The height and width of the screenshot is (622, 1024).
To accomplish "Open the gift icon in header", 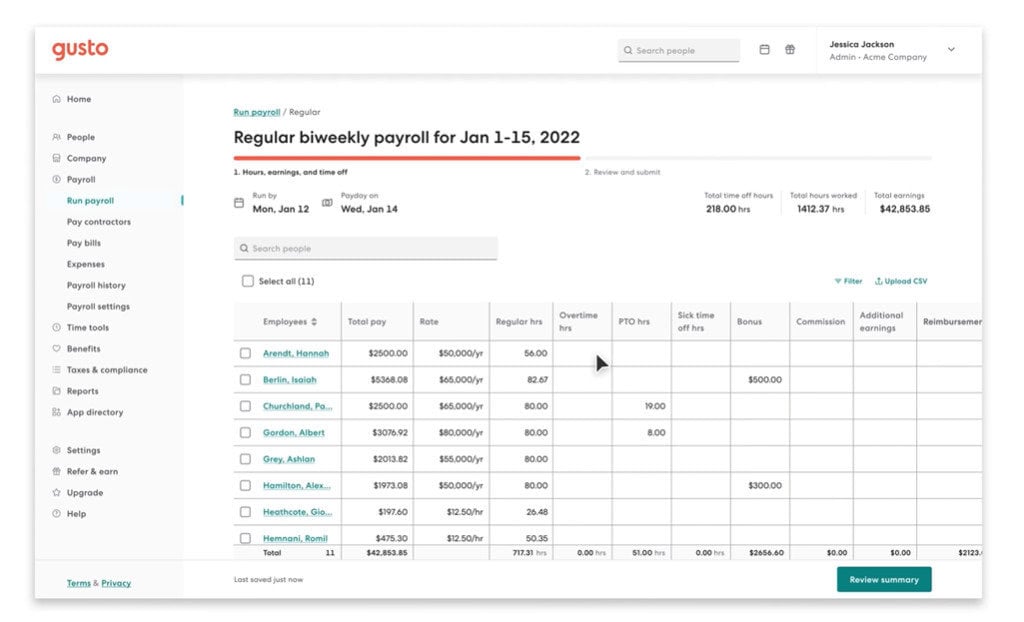I will 790,50.
